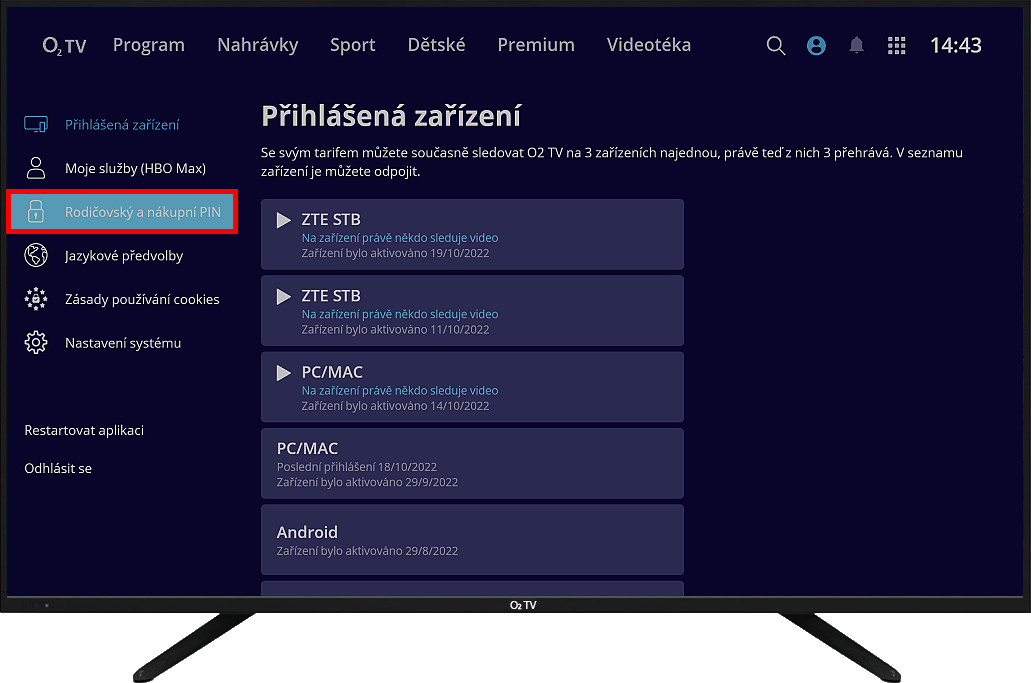Click the gear icon for system settings
Image resolution: width=1031 pixels, height=683 pixels.
[36, 343]
